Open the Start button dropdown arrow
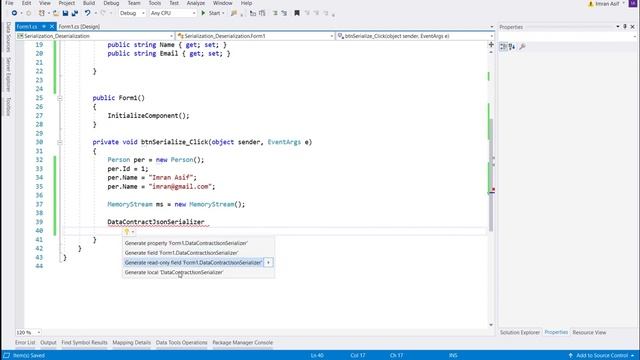640x360 pixels. [x=223, y=13]
